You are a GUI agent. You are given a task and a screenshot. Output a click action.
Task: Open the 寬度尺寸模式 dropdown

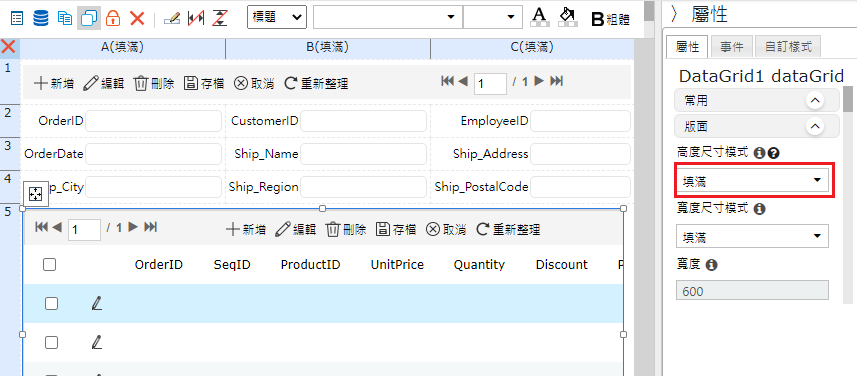(x=752, y=236)
